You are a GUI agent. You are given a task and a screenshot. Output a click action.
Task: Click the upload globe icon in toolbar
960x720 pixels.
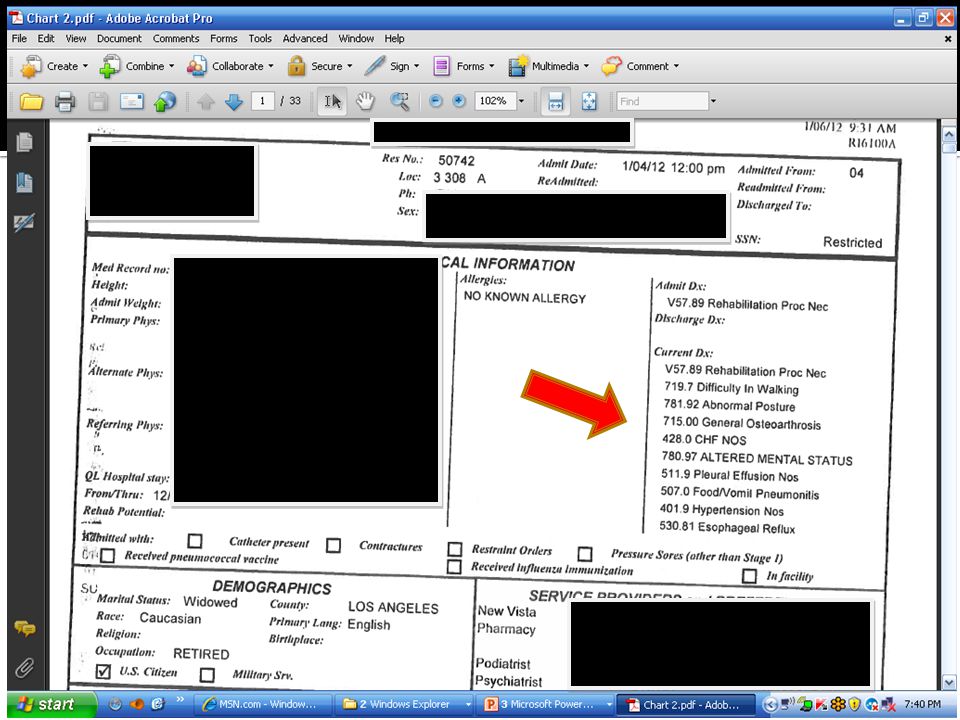165,101
